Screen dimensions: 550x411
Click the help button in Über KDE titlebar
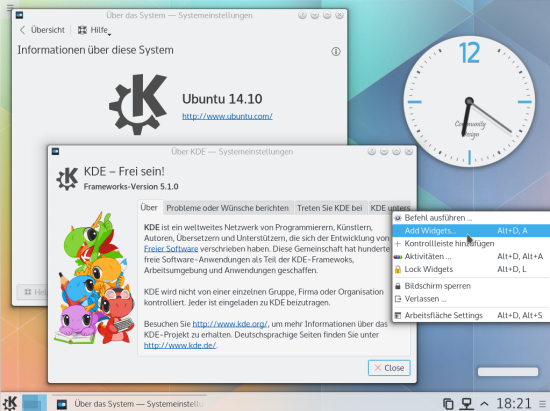click(372, 151)
